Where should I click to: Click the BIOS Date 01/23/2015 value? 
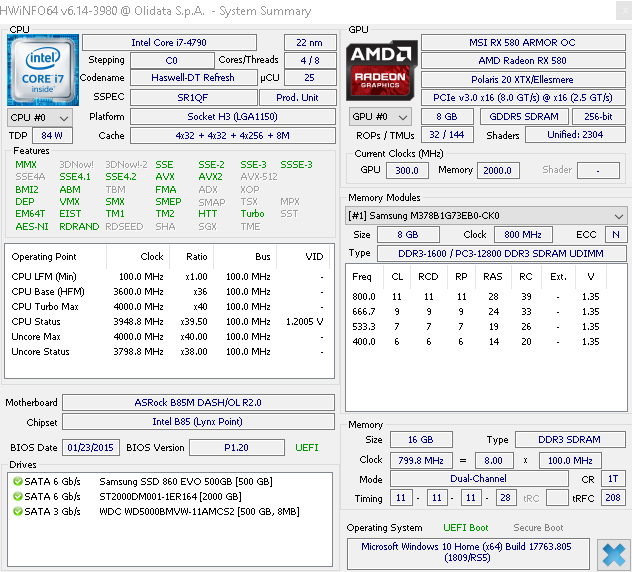tap(91, 447)
